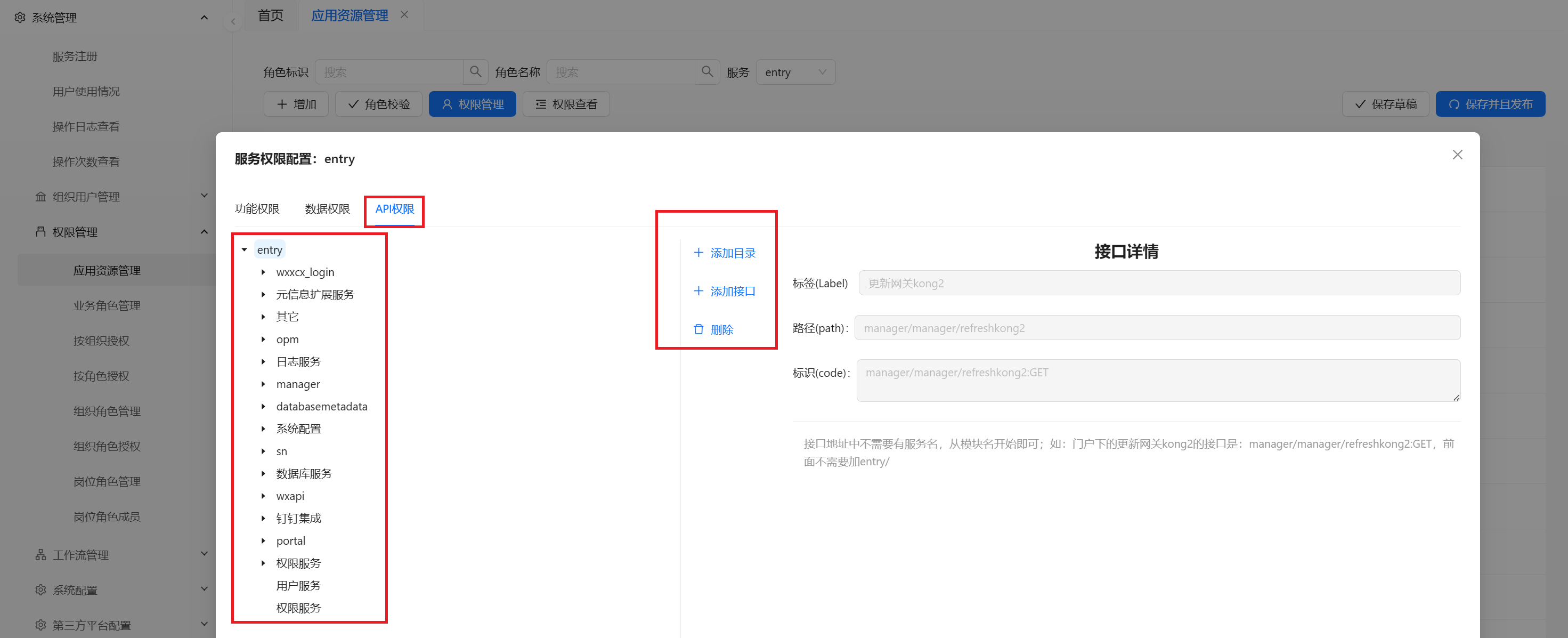Expand the manager tree node
Image resolution: width=1568 pixels, height=638 pixels.
(x=264, y=384)
